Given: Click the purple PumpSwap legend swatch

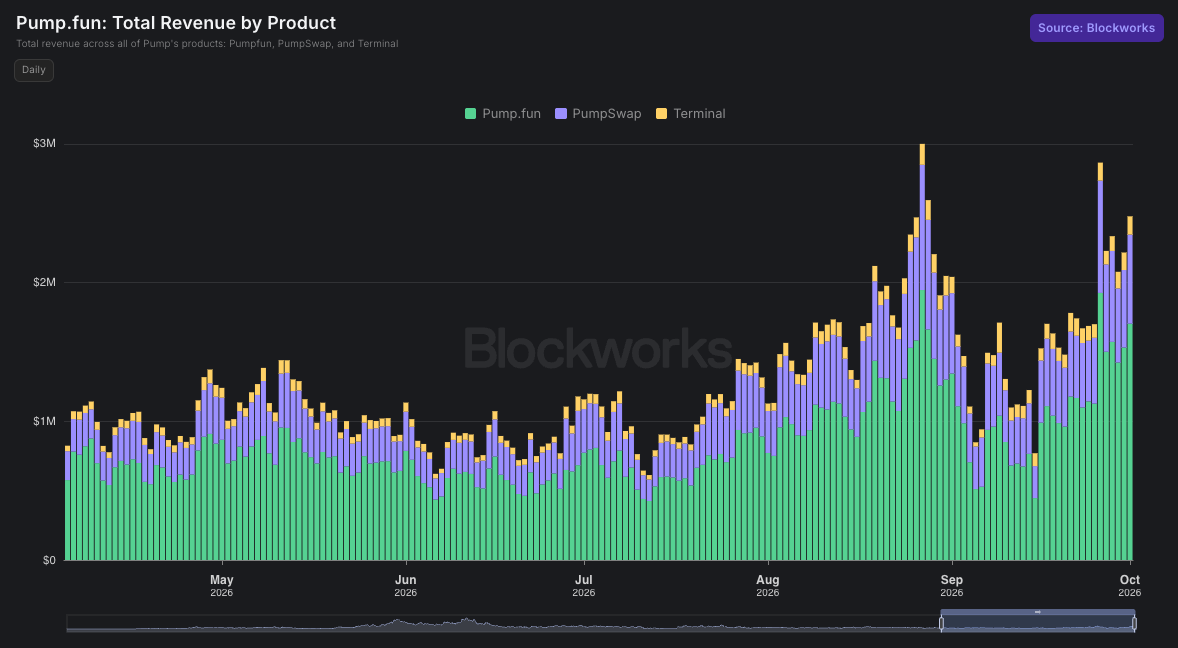Looking at the screenshot, I should tap(560, 113).
